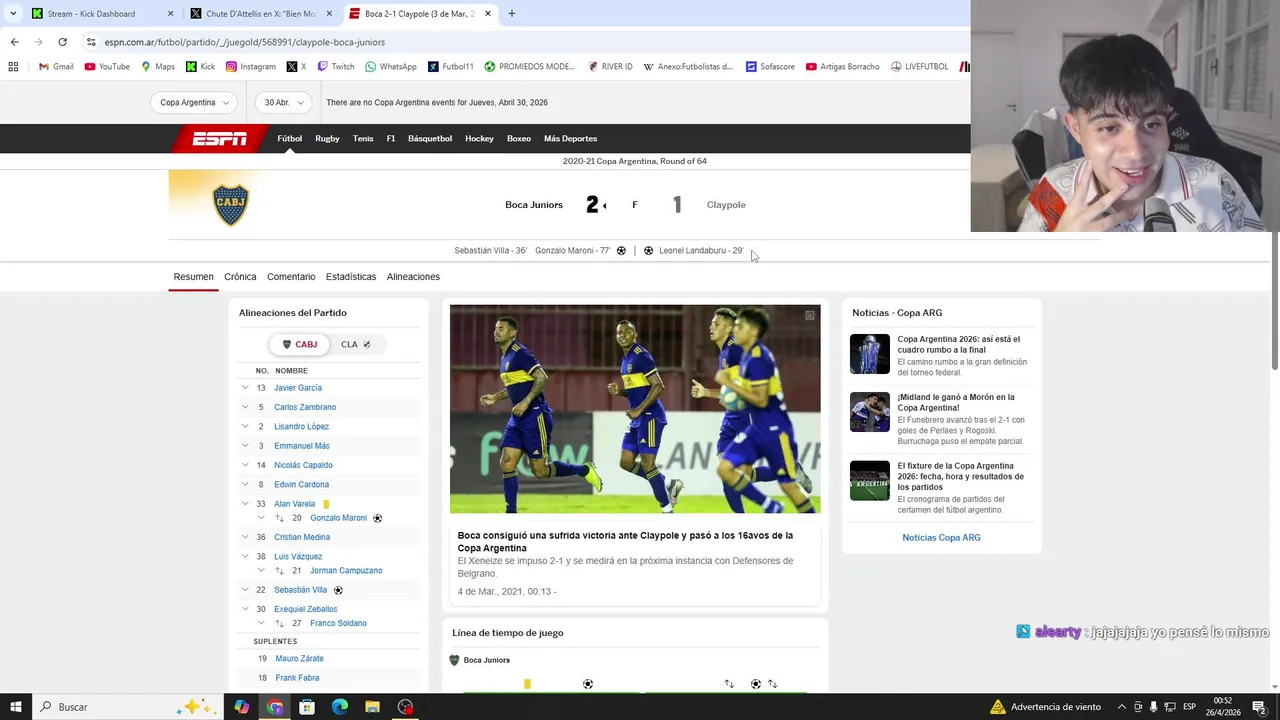
Task: Open the Maps bookmark
Action: pos(158,67)
